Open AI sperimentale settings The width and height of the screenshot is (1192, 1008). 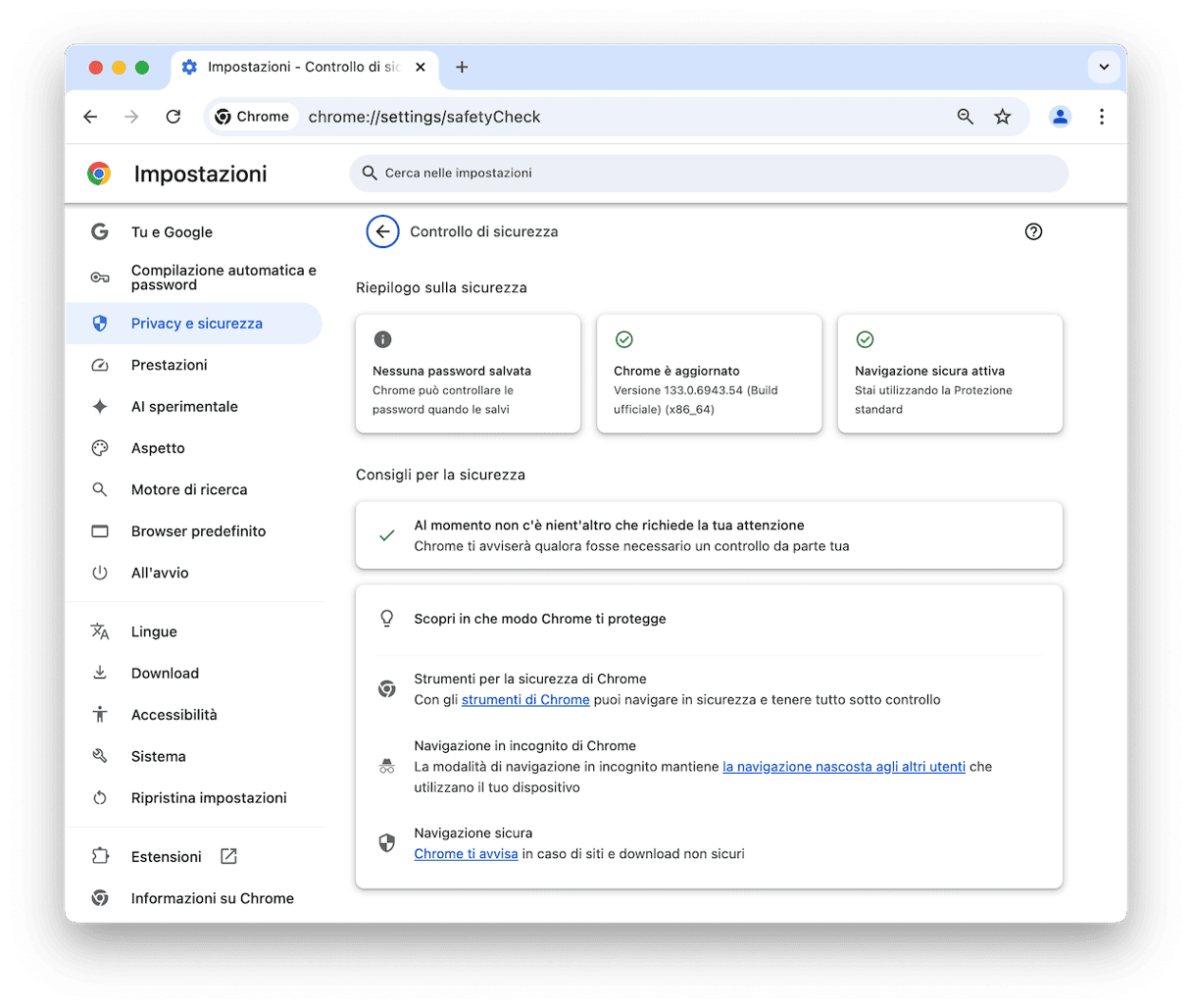(194, 406)
